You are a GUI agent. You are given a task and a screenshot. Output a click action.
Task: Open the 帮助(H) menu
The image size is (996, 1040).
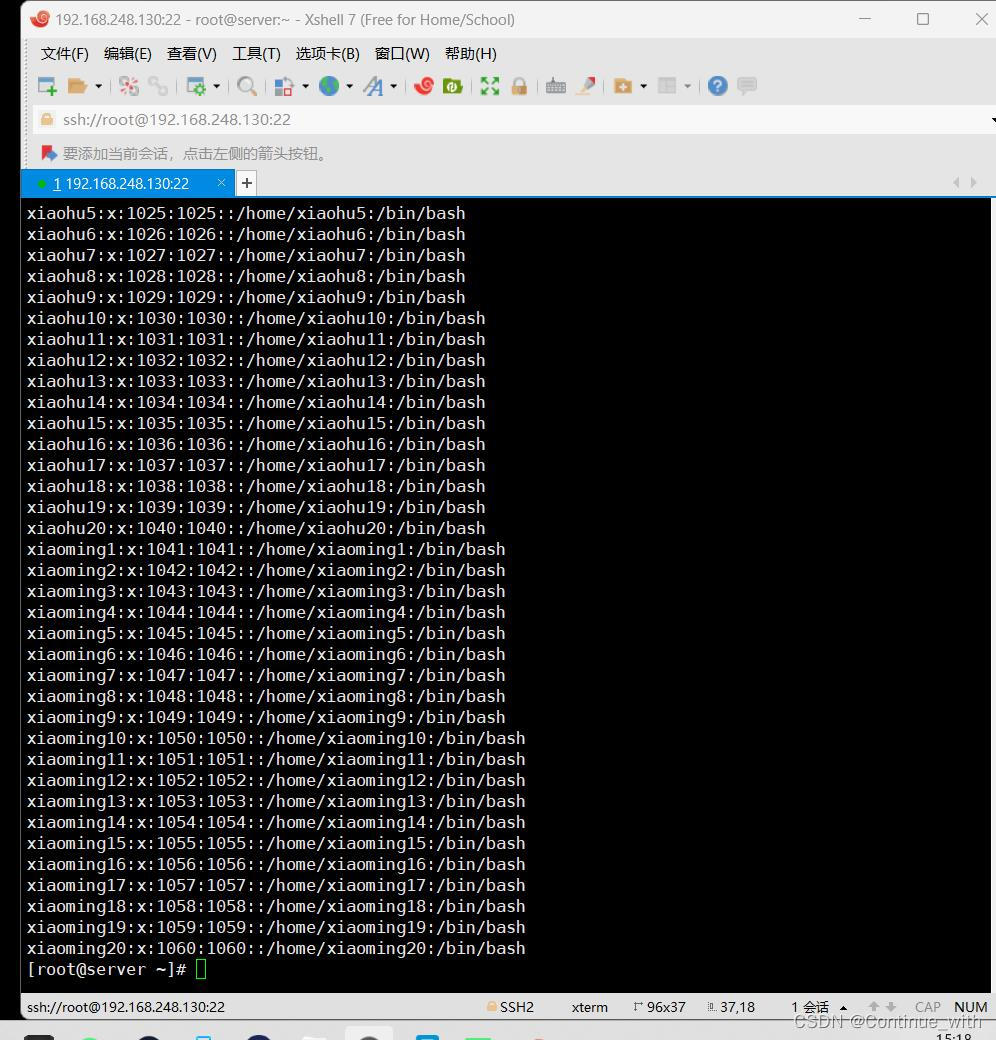click(x=471, y=54)
